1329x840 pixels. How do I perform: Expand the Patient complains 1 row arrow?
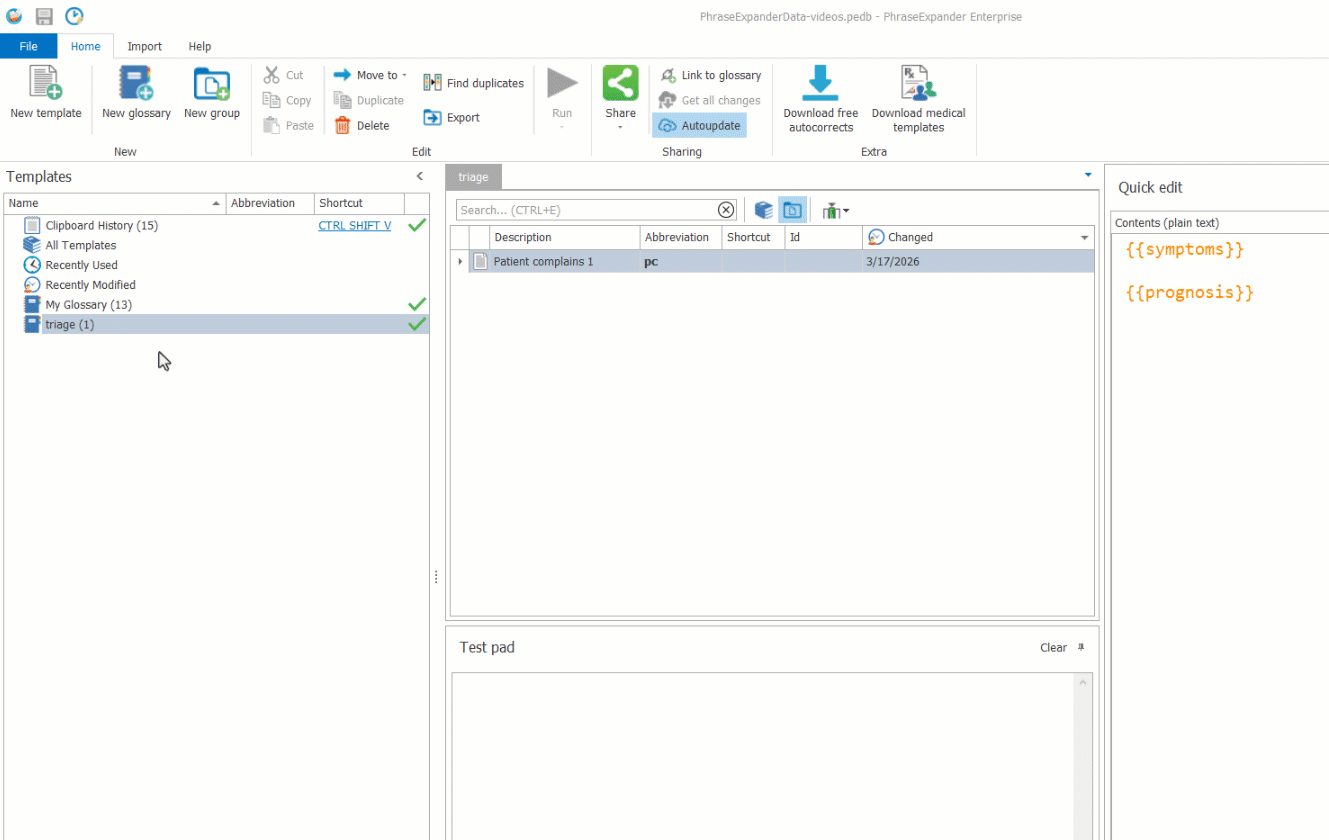[460, 262]
